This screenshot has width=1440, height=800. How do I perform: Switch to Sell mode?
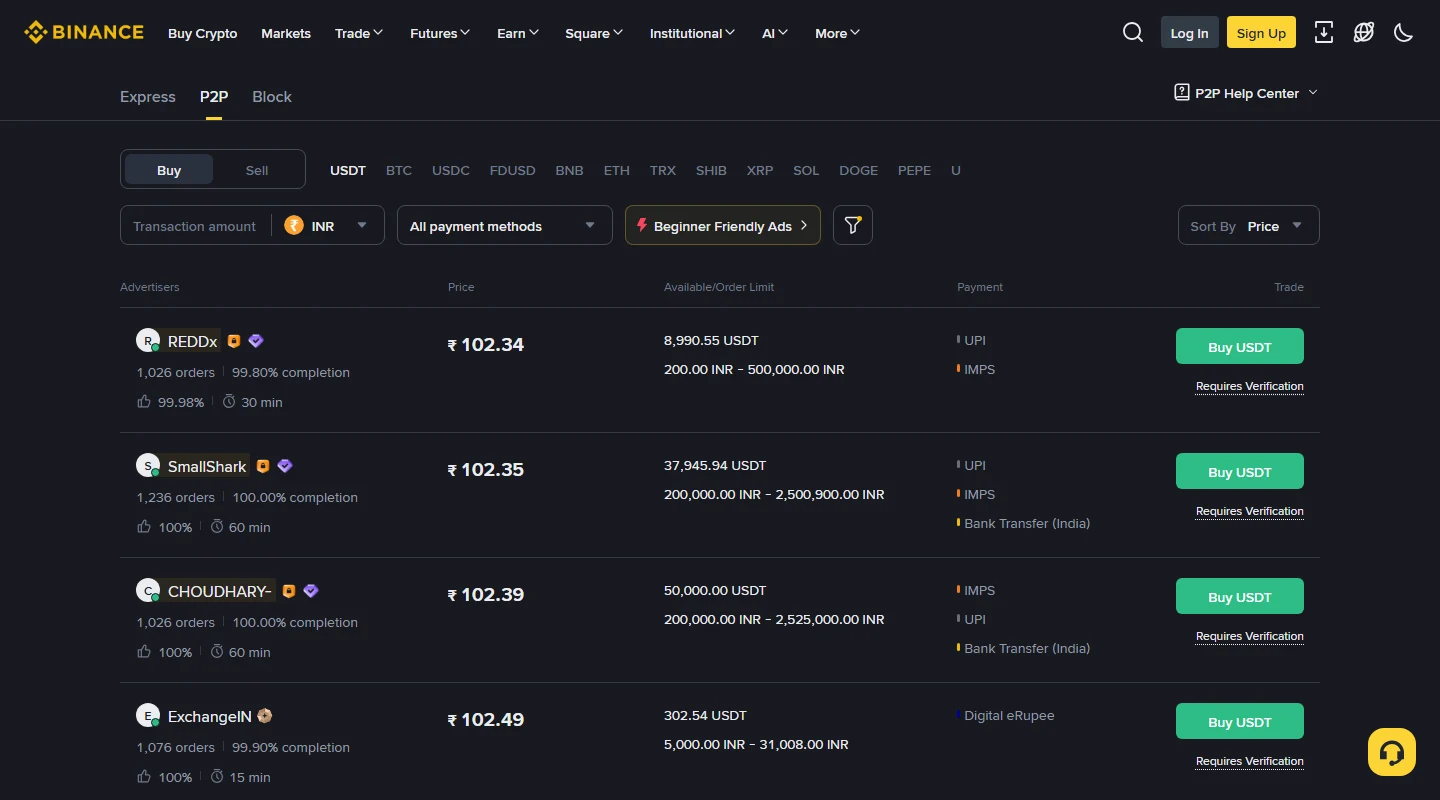[257, 169]
